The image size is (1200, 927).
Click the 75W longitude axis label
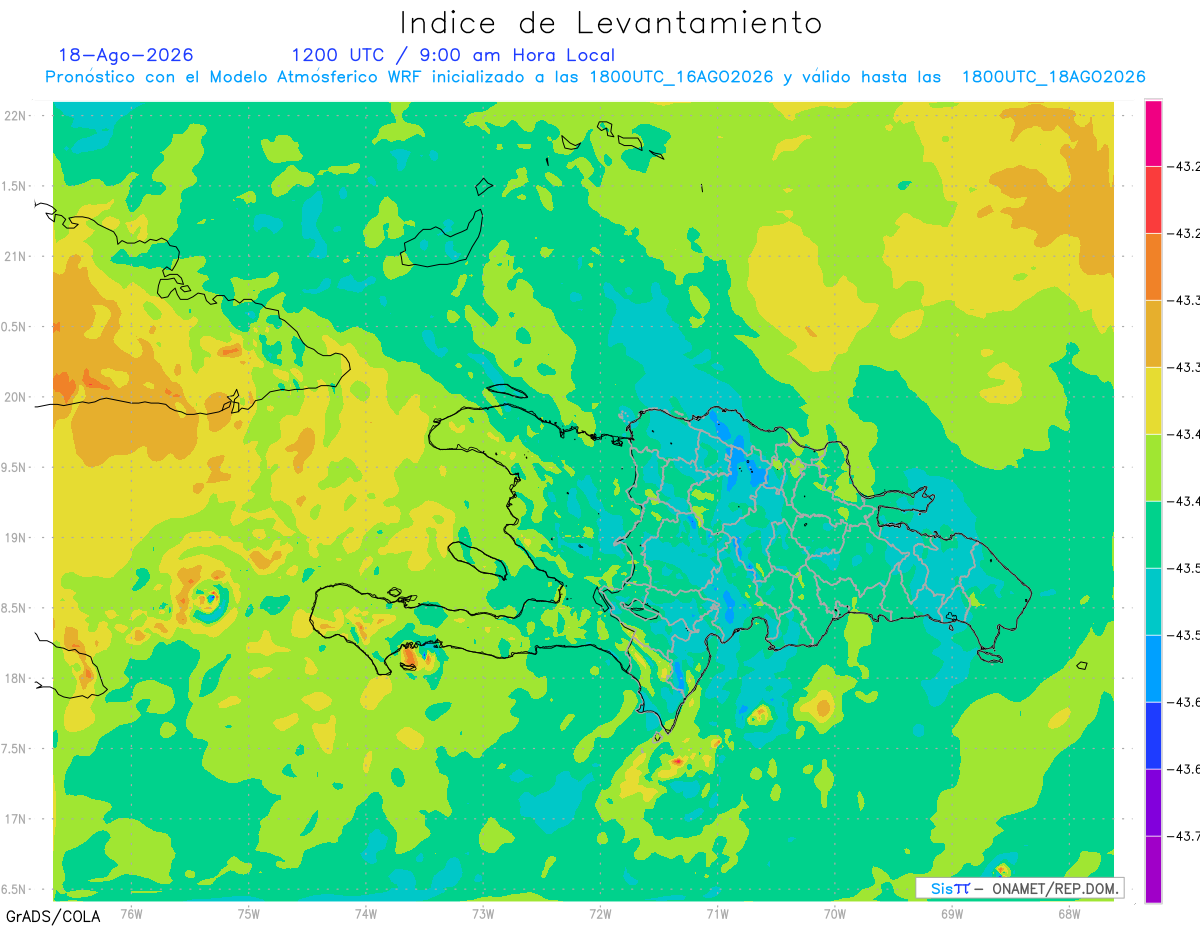coord(249,913)
